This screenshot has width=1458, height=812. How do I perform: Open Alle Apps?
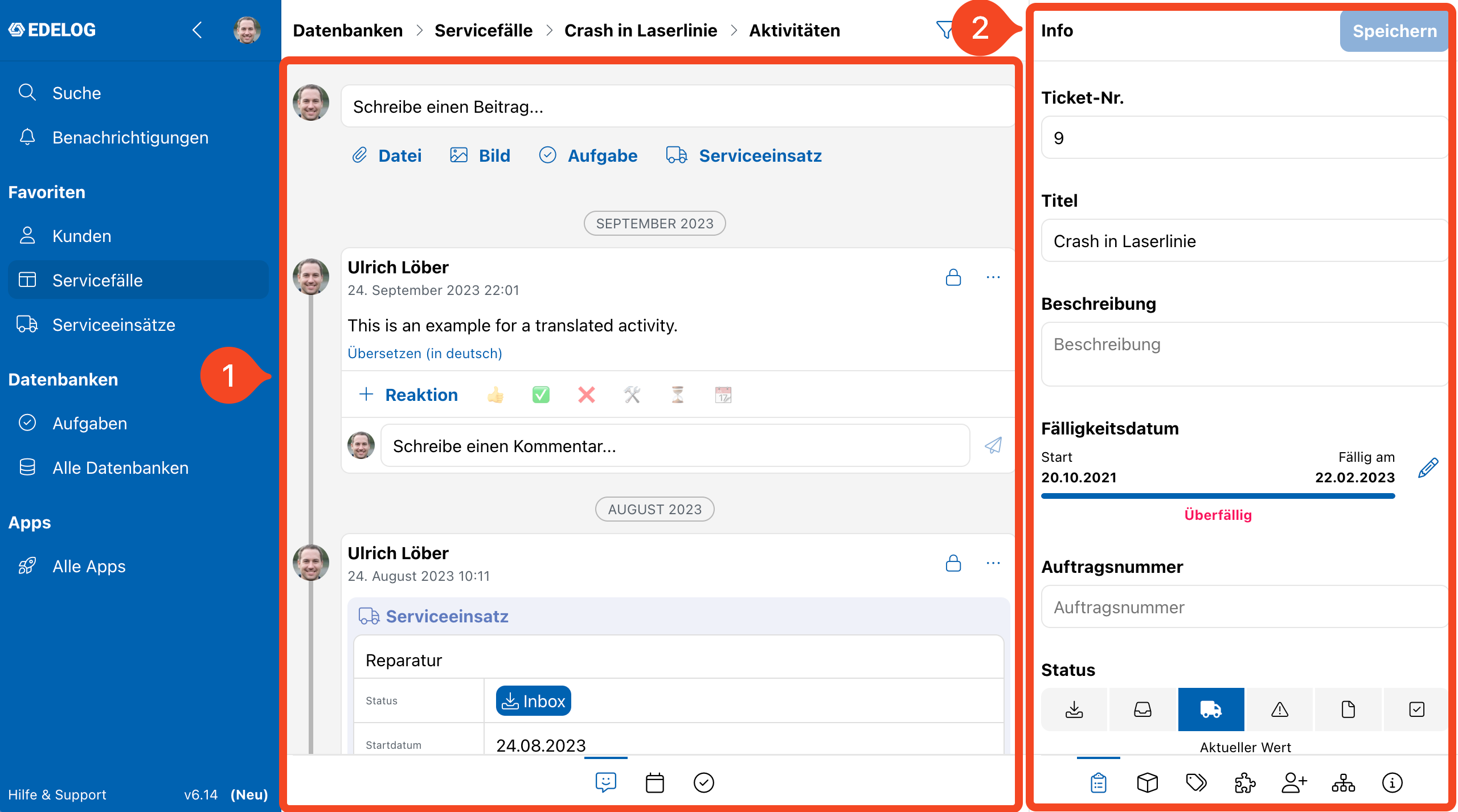coord(138,566)
